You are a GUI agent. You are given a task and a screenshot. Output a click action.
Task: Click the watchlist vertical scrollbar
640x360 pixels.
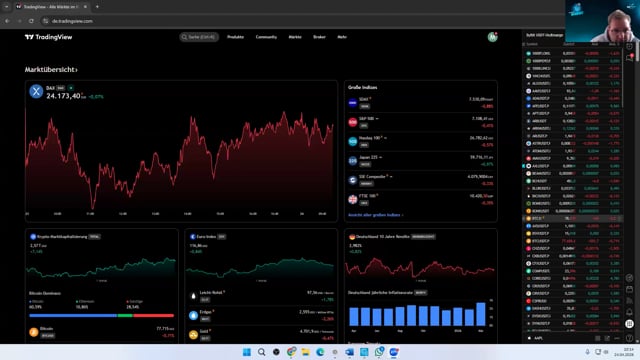[623, 78]
